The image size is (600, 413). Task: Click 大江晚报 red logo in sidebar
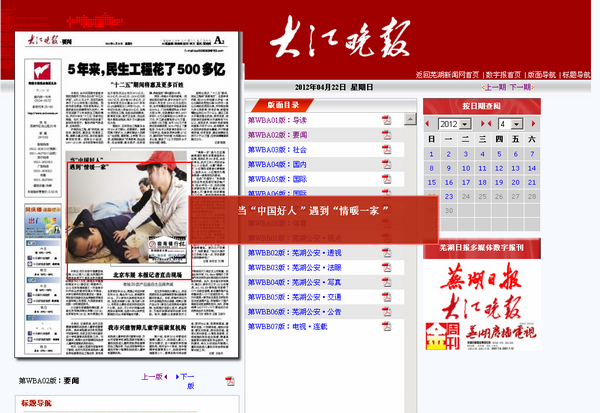[481, 306]
